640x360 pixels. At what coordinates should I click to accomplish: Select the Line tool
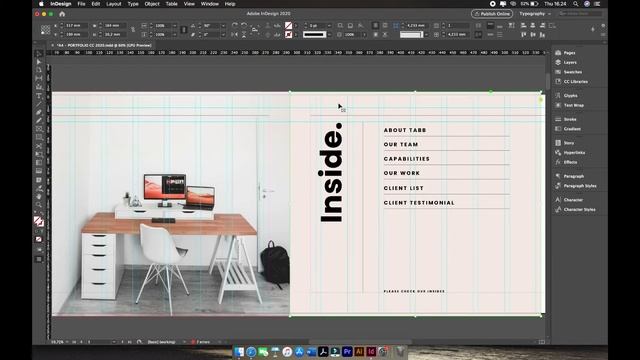[x=39, y=104]
